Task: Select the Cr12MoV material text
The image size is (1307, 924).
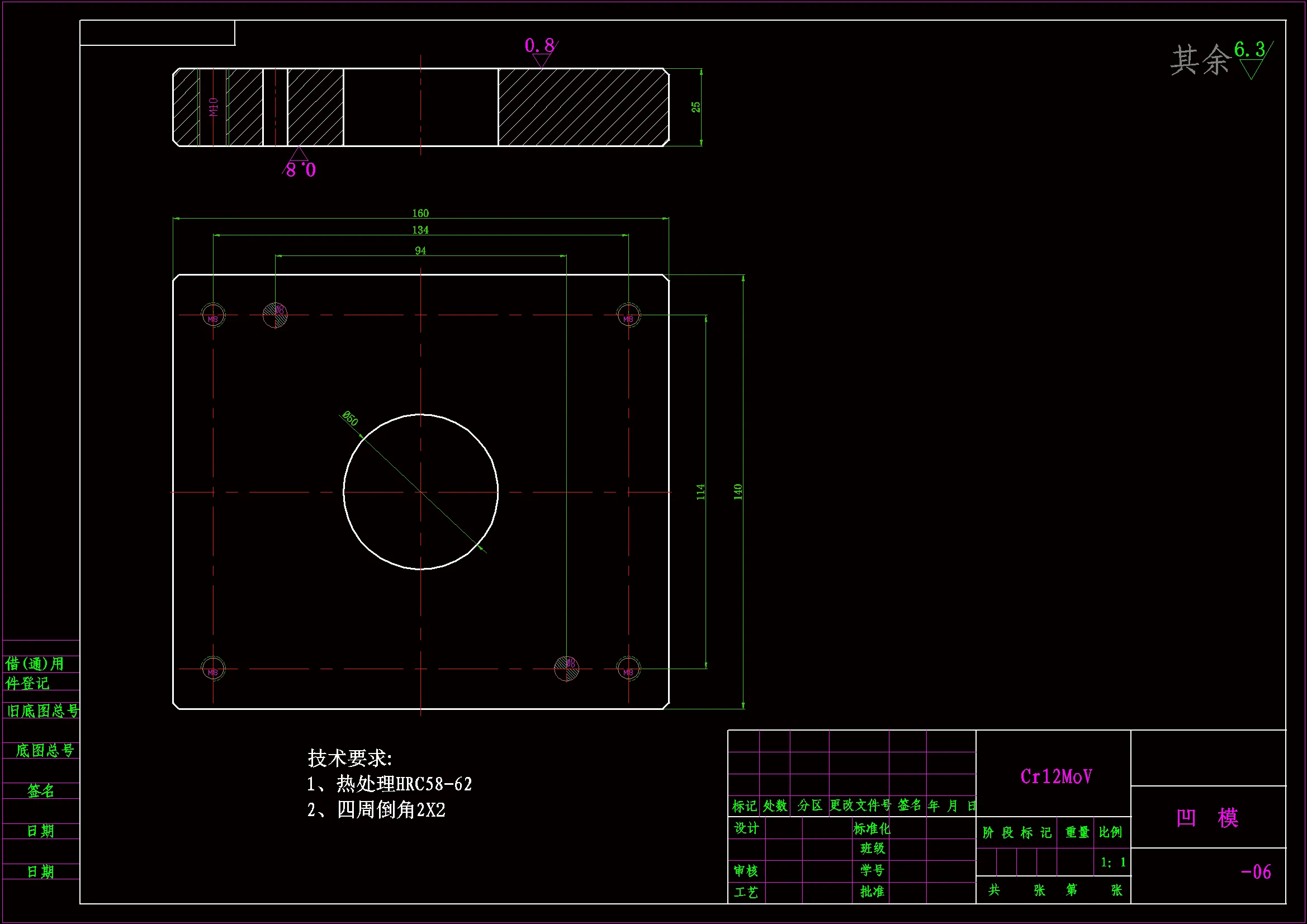Action: pos(1056,776)
